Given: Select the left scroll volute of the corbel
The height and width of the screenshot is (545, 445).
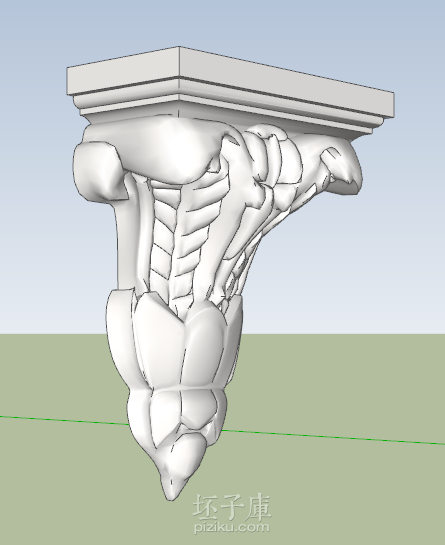Looking at the screenshot, I should pyautogui.click(x=98, y=170).
